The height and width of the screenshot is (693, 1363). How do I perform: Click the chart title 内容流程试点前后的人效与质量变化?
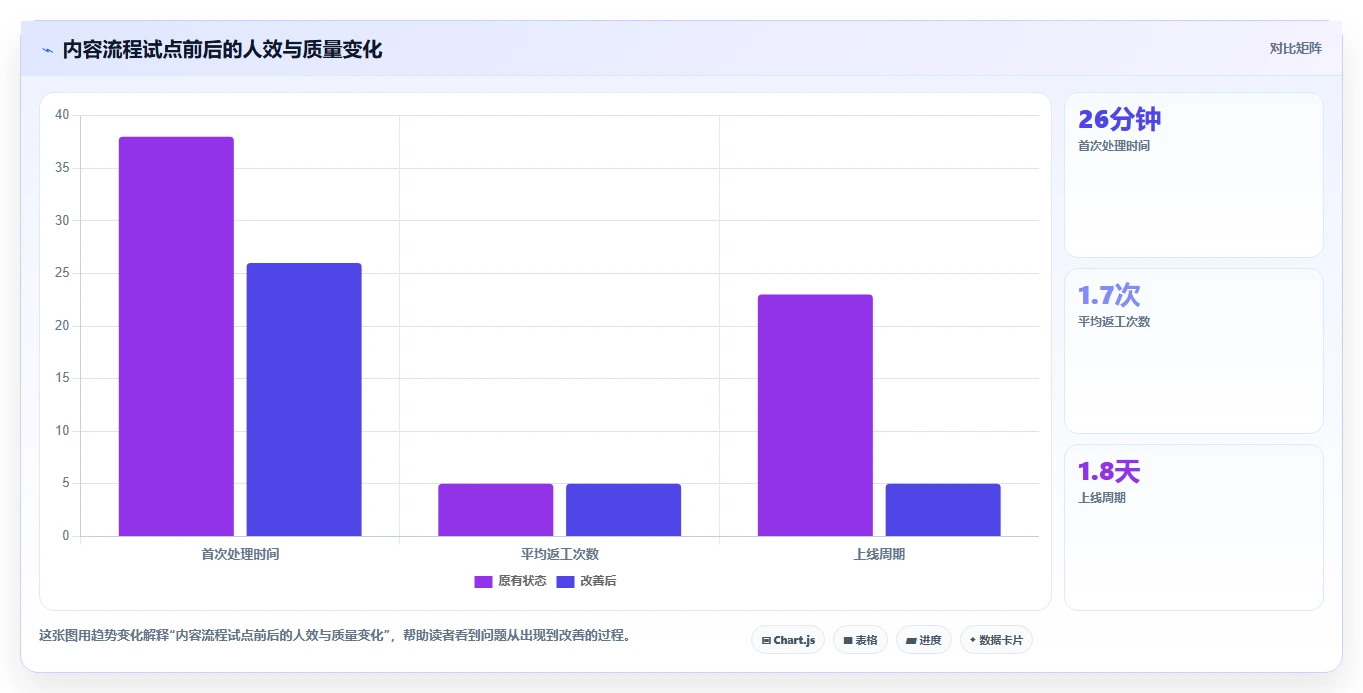(222, 49)
